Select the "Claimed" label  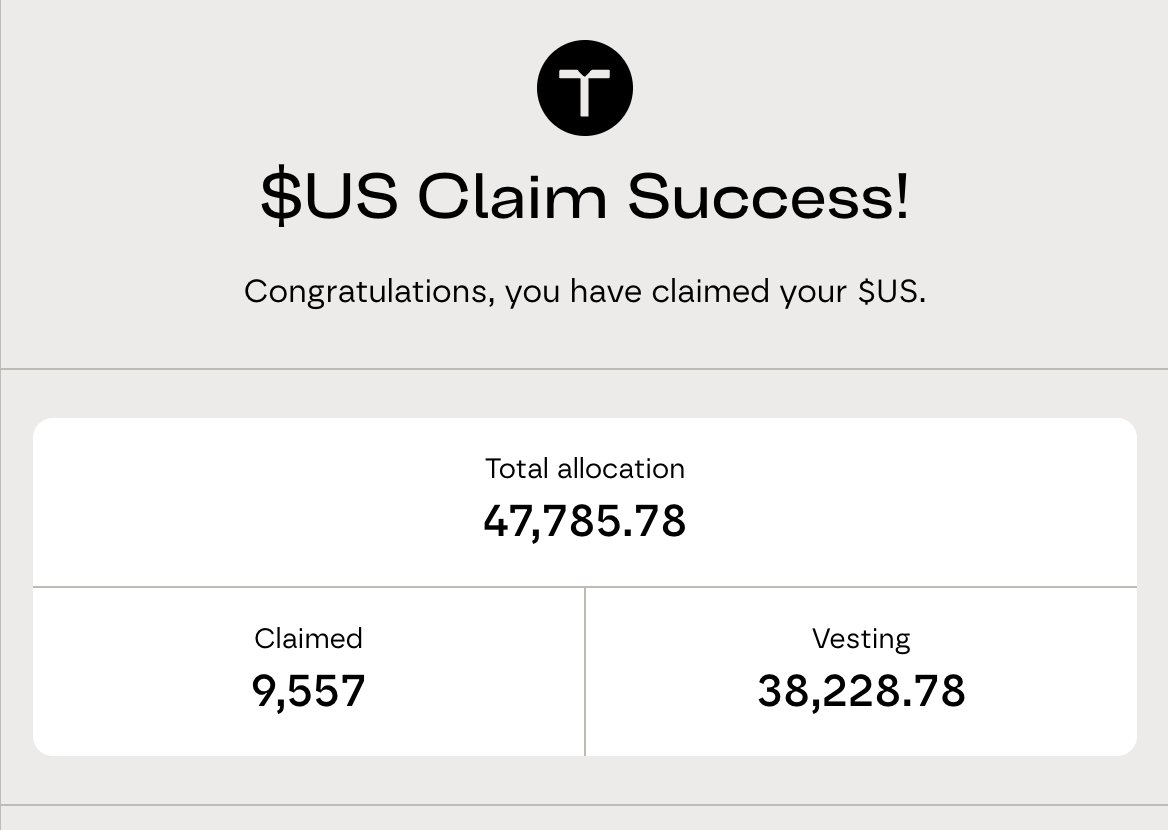pos(308,638)
